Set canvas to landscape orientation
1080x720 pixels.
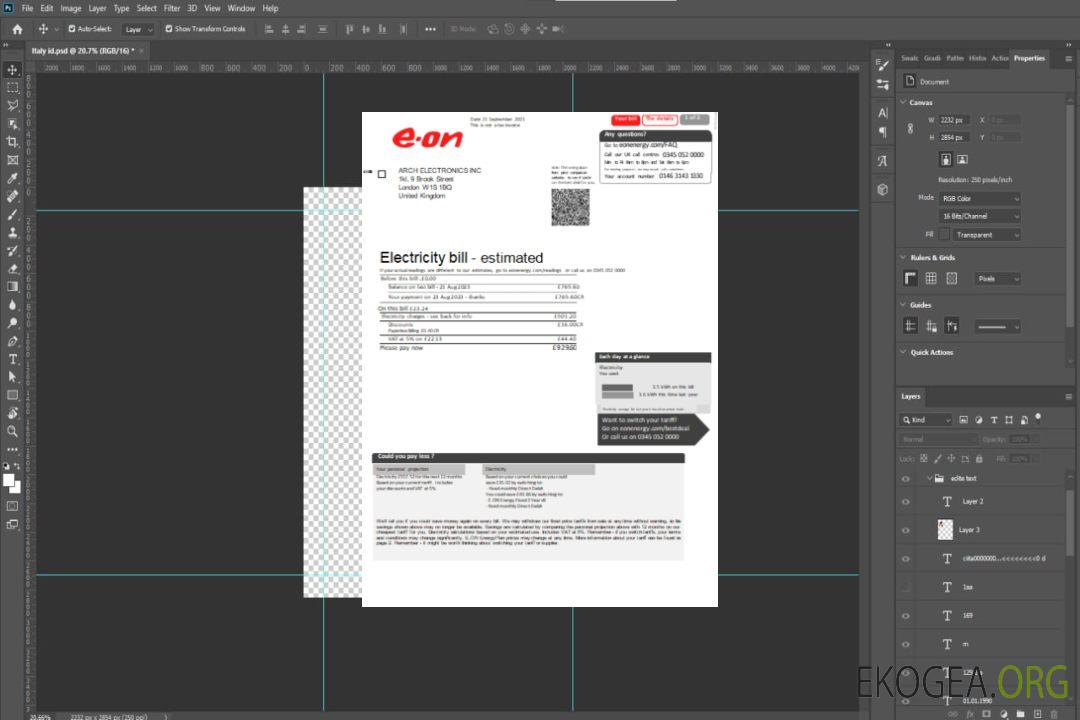tap(962, 159)
